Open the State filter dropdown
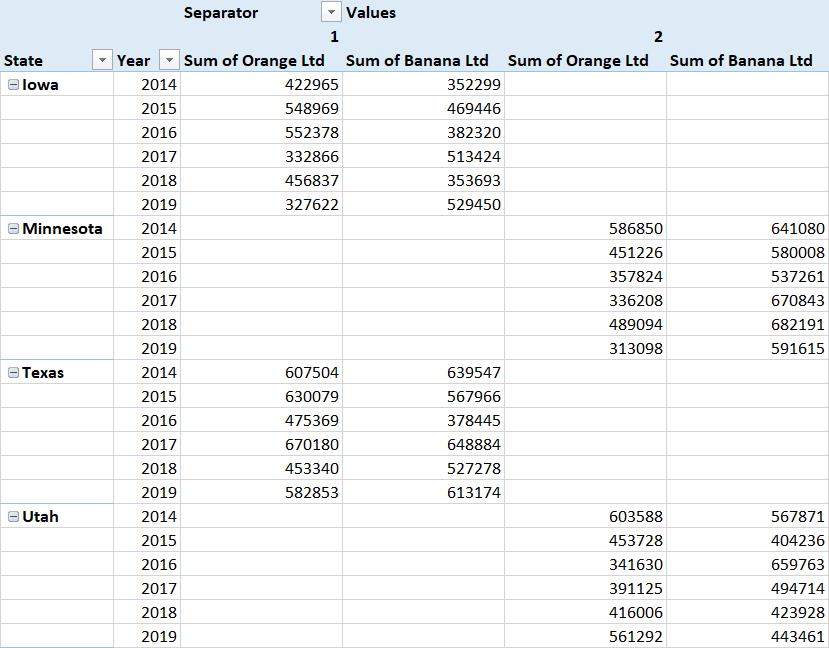 point(102,60)
